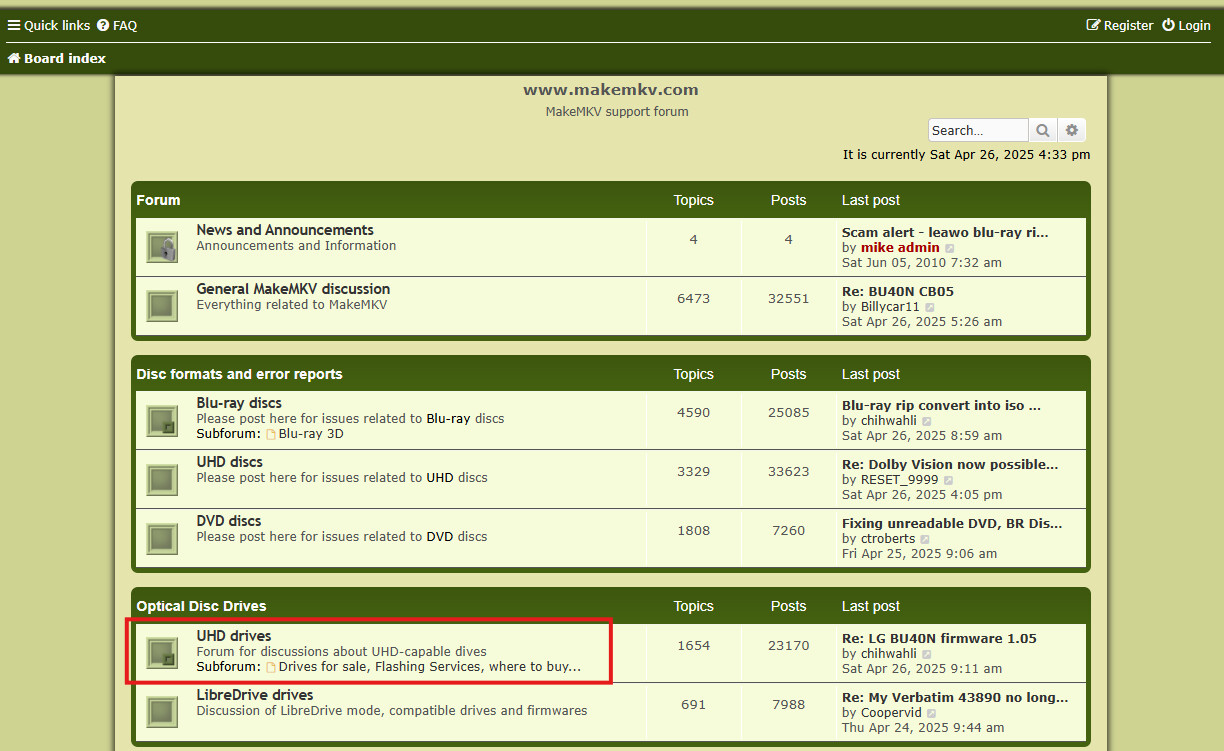Click the 'UHD' link in UHD discs description

click(x=440, y=477)
